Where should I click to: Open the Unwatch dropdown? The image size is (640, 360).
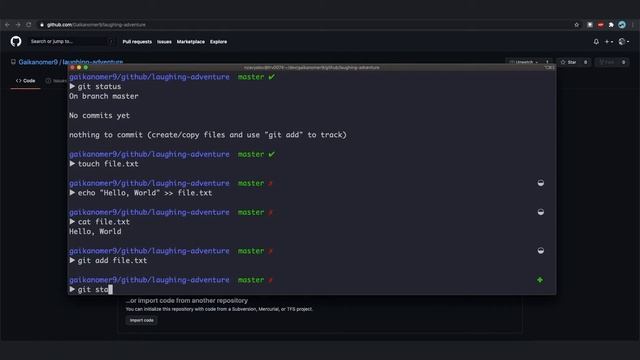pyautogui.click(x=524, y=62)
